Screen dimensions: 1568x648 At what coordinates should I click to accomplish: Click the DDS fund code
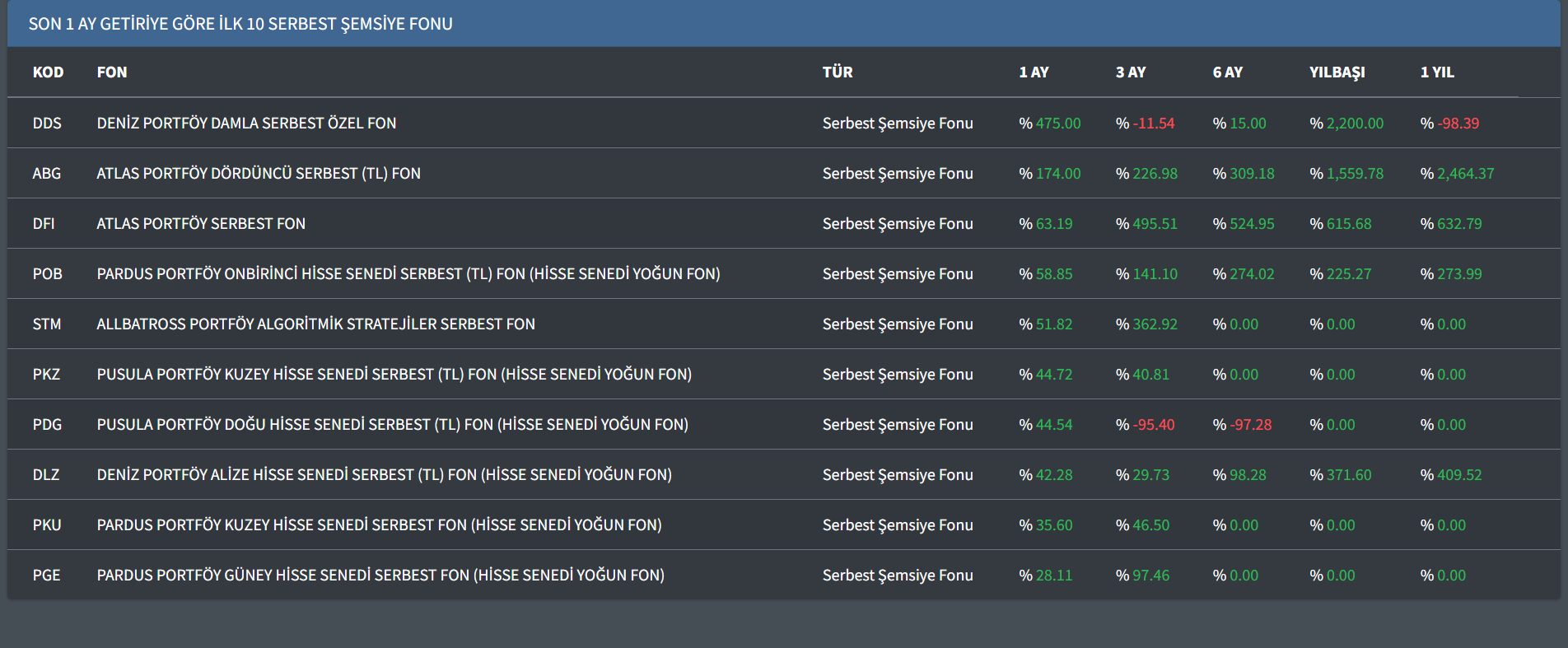click(x=47, y=124)
